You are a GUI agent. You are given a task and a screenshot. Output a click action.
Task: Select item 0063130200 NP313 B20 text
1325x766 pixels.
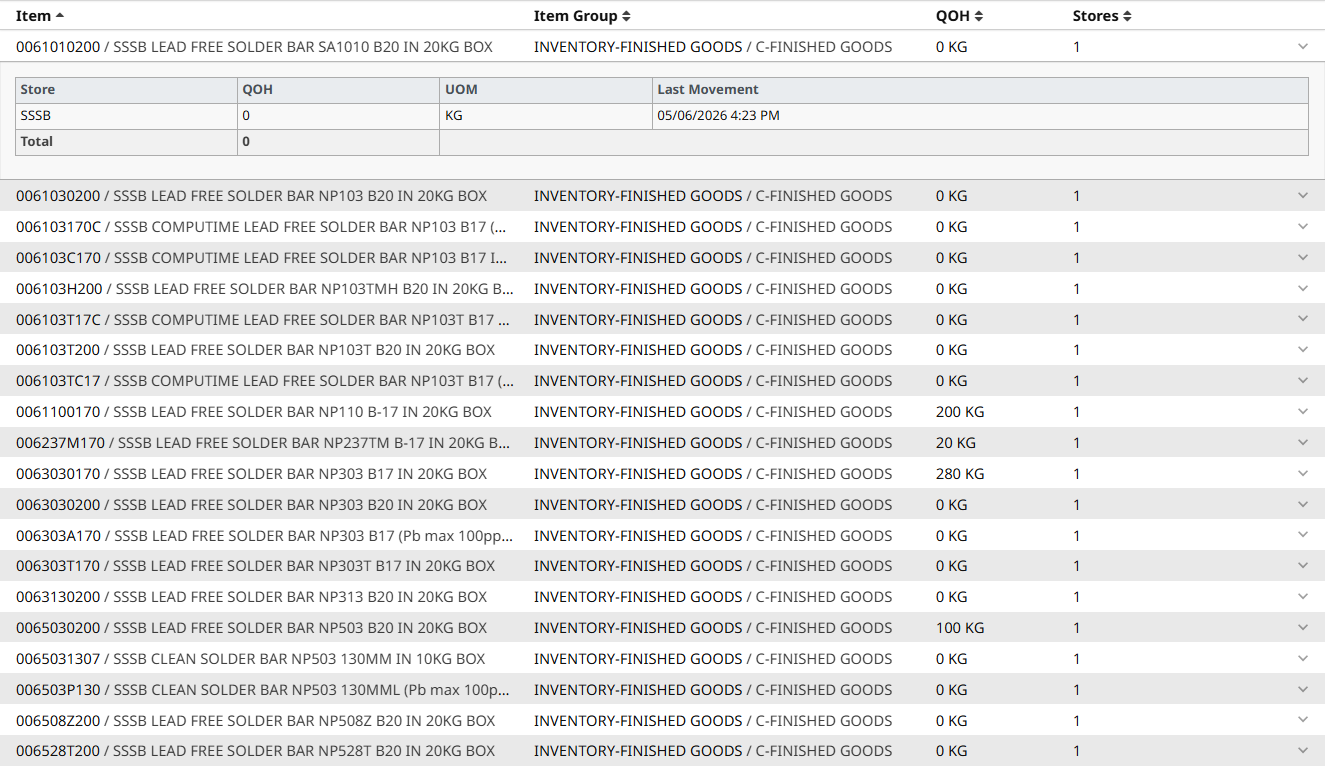[x=252, y=597]
